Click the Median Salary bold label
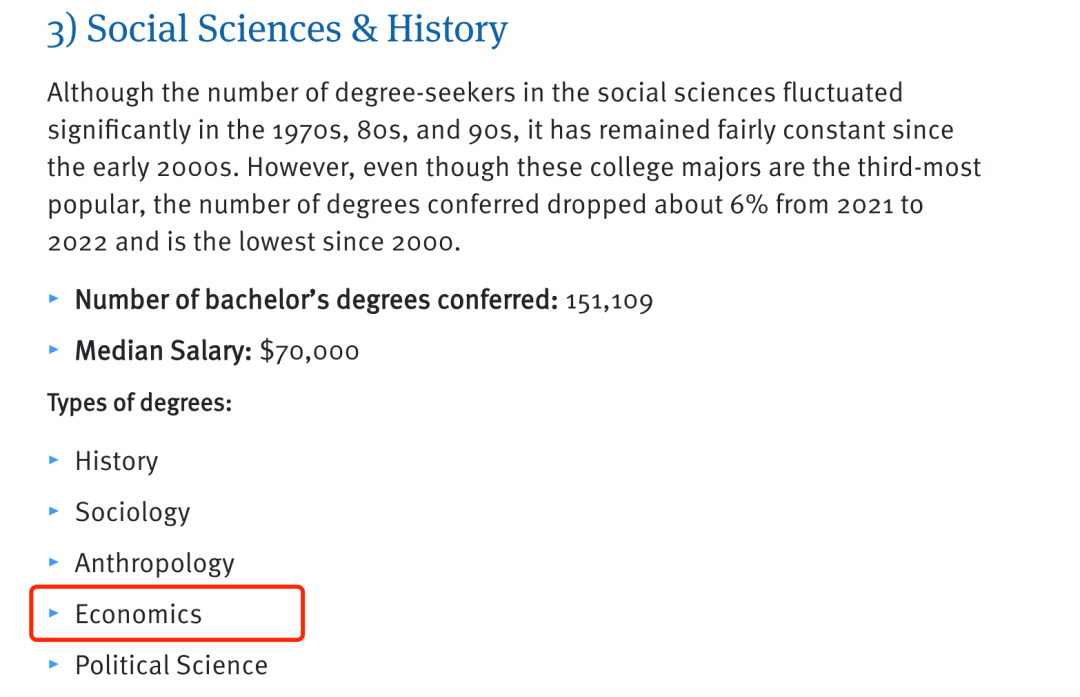 point(163,351)
